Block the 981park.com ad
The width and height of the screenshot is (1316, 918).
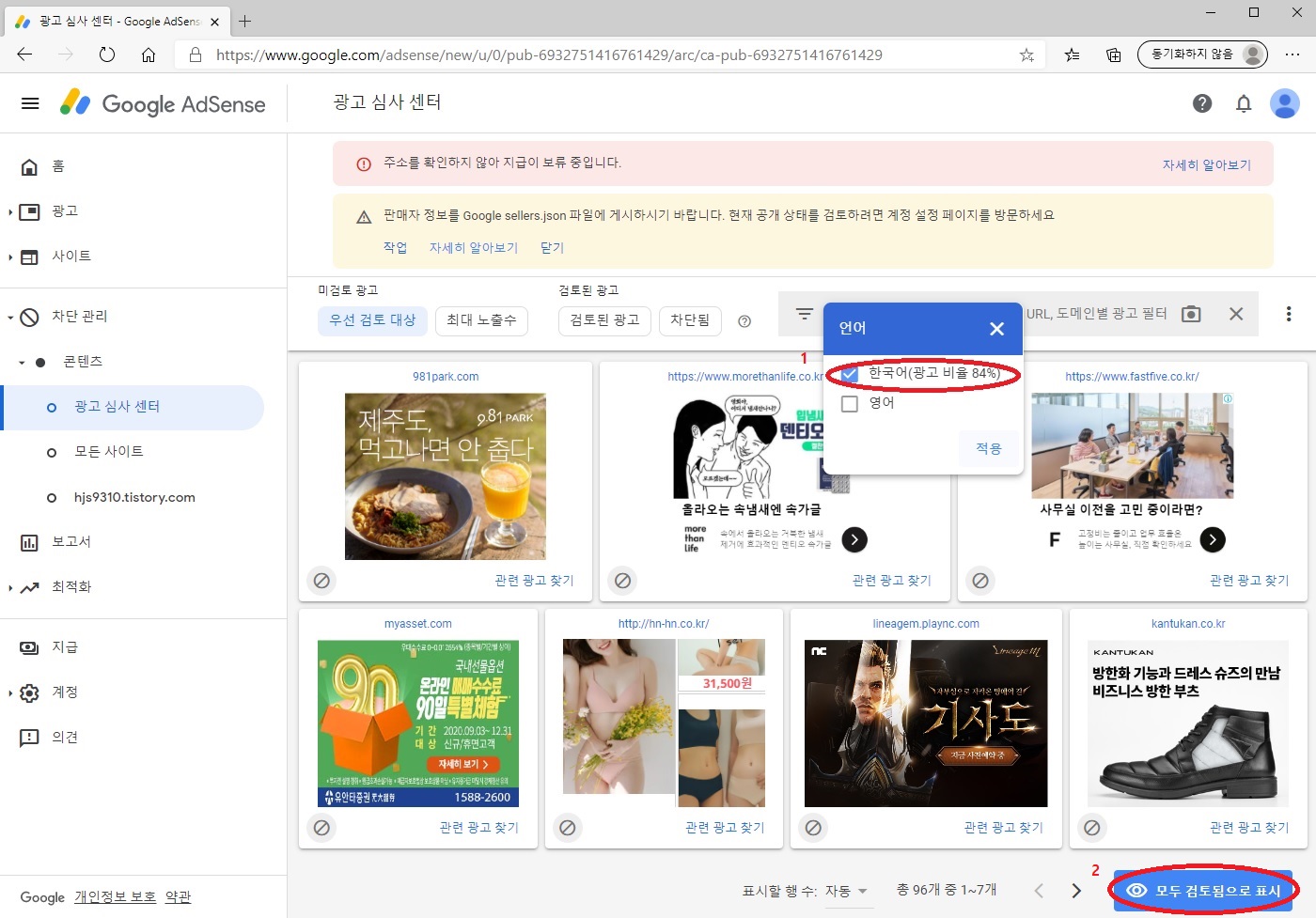pyautogui.click(x=321, y=581)
